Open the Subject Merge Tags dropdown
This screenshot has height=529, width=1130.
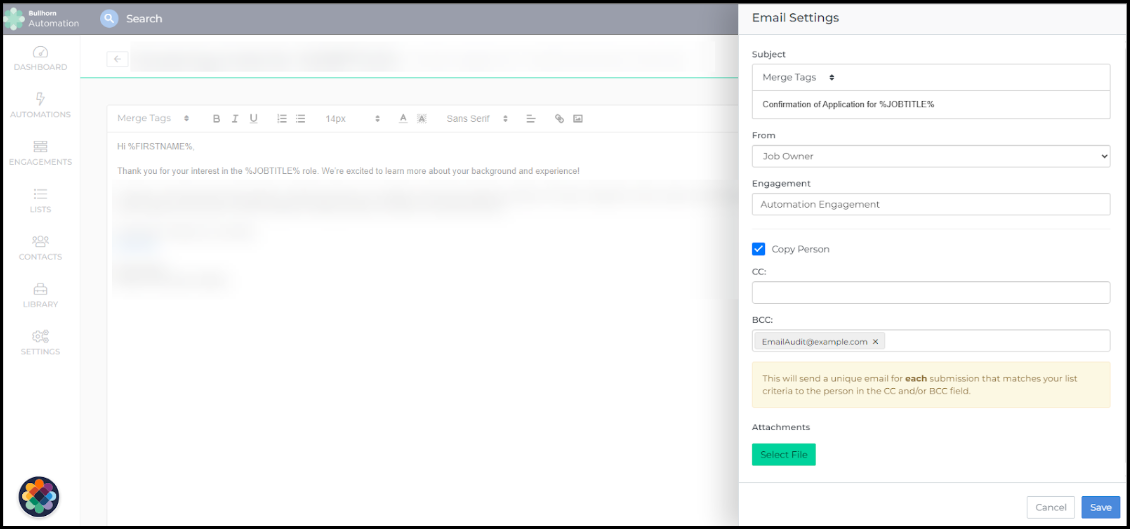point(798,77)
